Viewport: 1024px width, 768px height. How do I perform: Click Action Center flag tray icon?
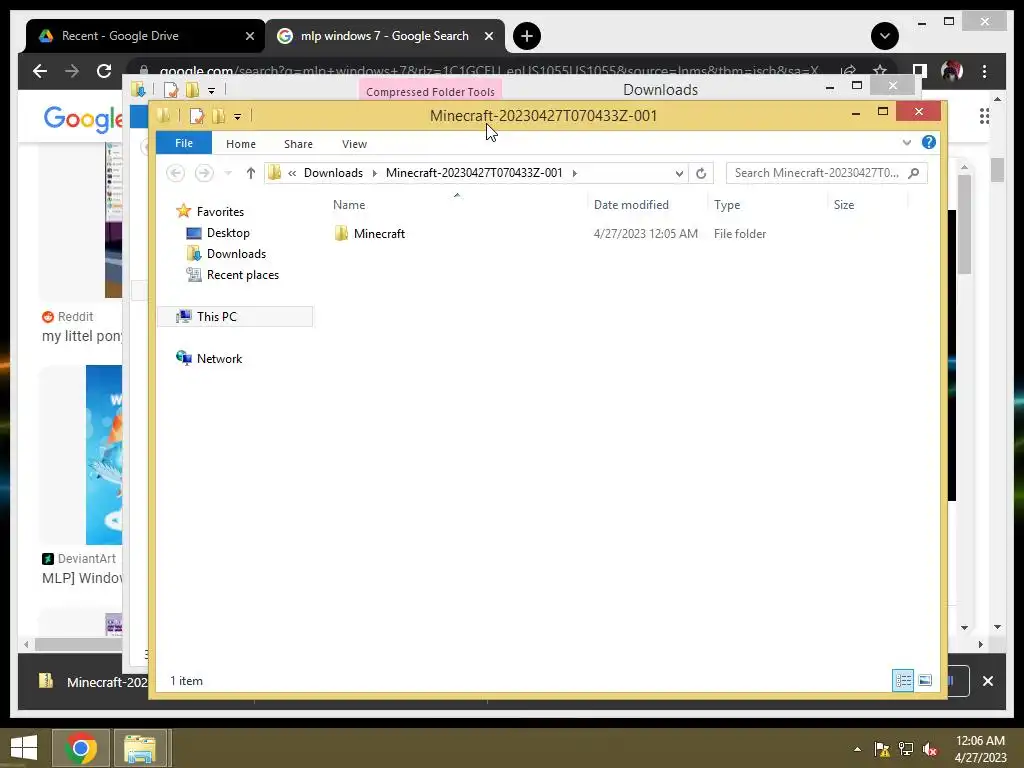[882, 749]
